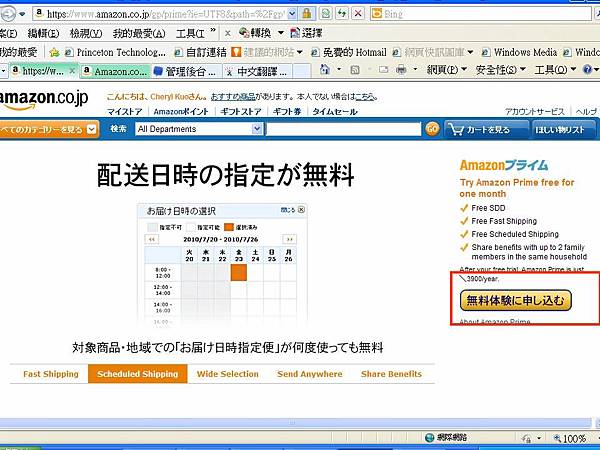
Task: Open recent pages dropdown next to forward arrow
Action: (x=22, y=14)
